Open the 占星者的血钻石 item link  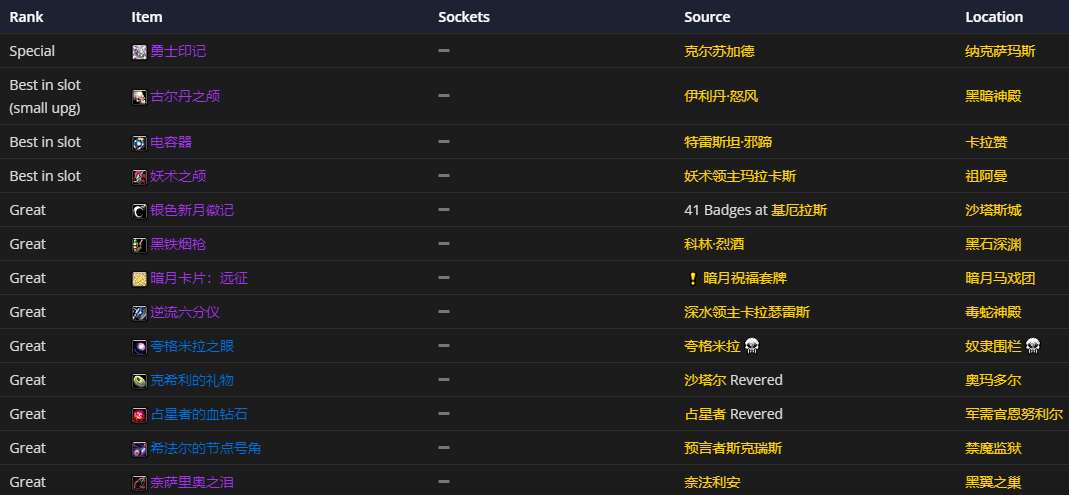pyautogui.click(x=199, y=414)
